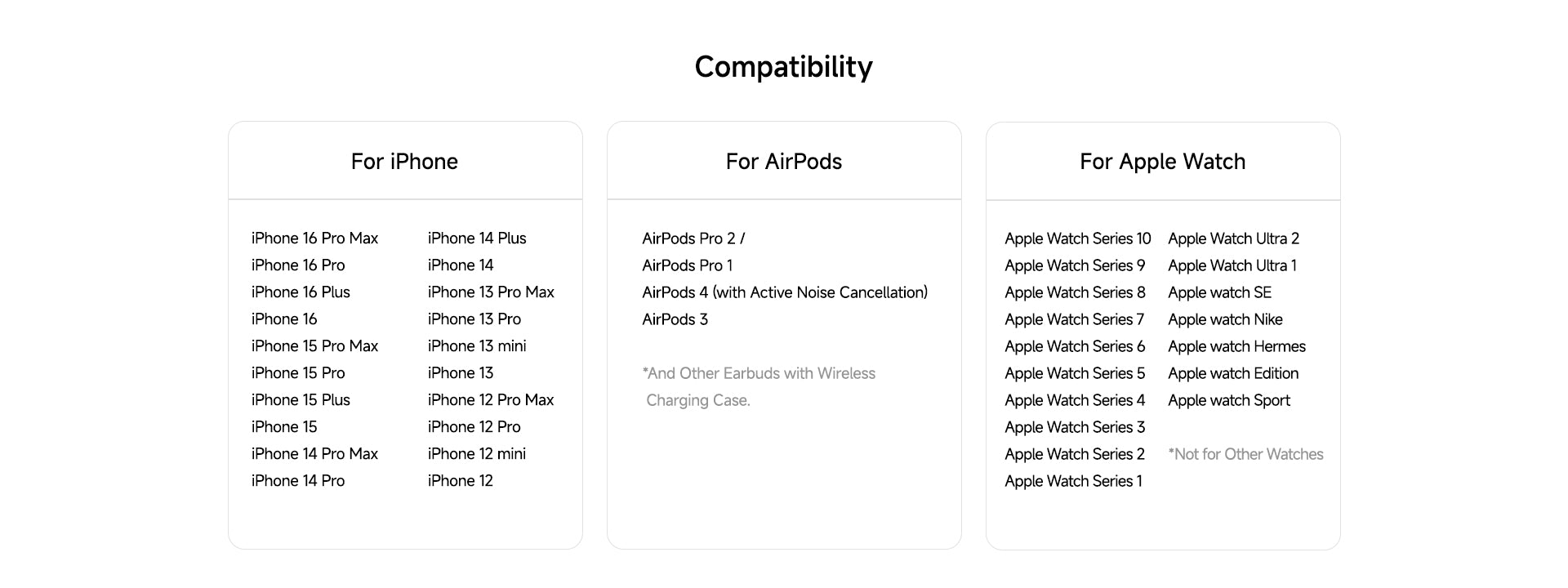The image size is (1568, 588).
Task: Choose Apple Watch Series 1 entry
Action: tap(1073, 481)
